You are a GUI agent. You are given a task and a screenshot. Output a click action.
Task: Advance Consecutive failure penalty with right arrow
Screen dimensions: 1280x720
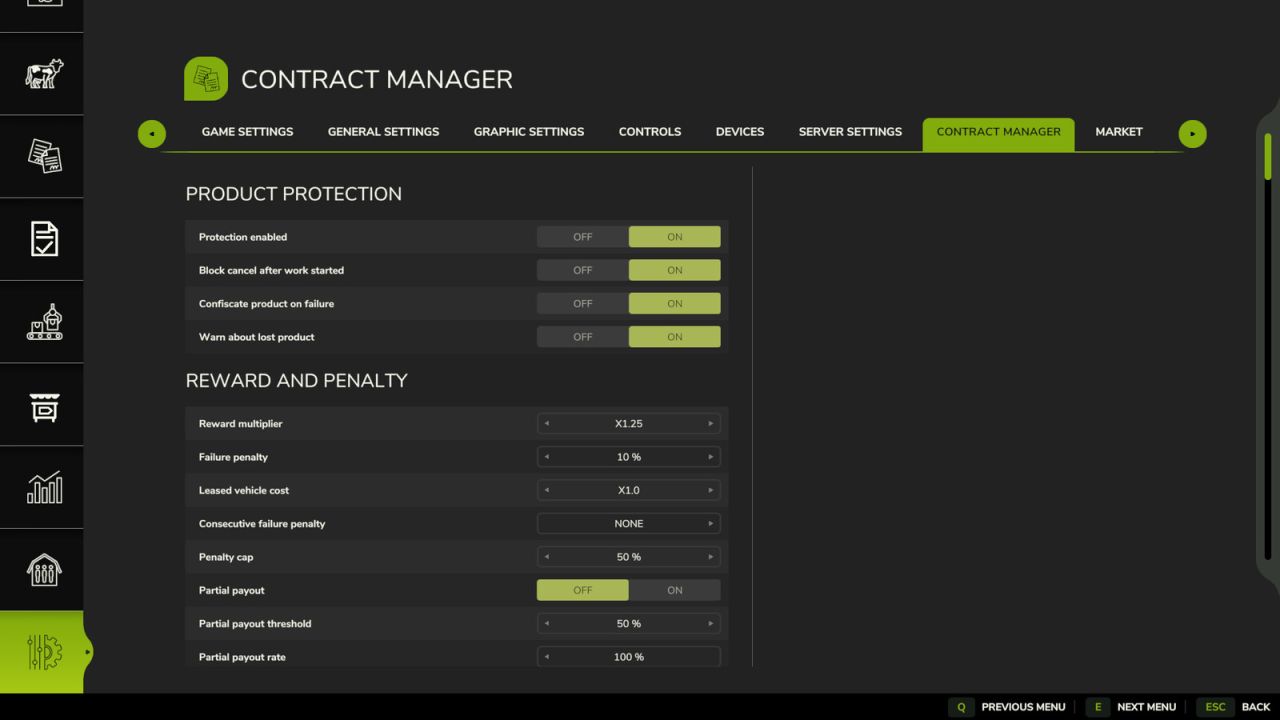(711, 524)
